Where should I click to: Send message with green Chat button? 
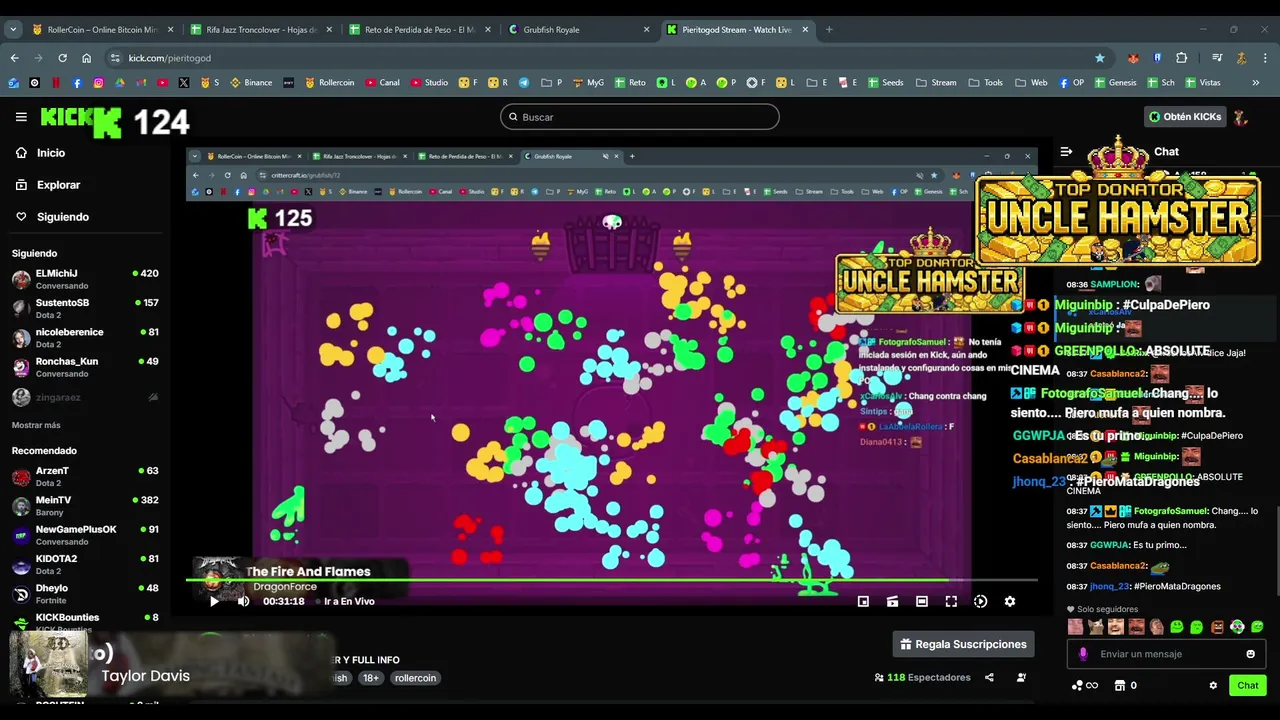coord(1247,685)
